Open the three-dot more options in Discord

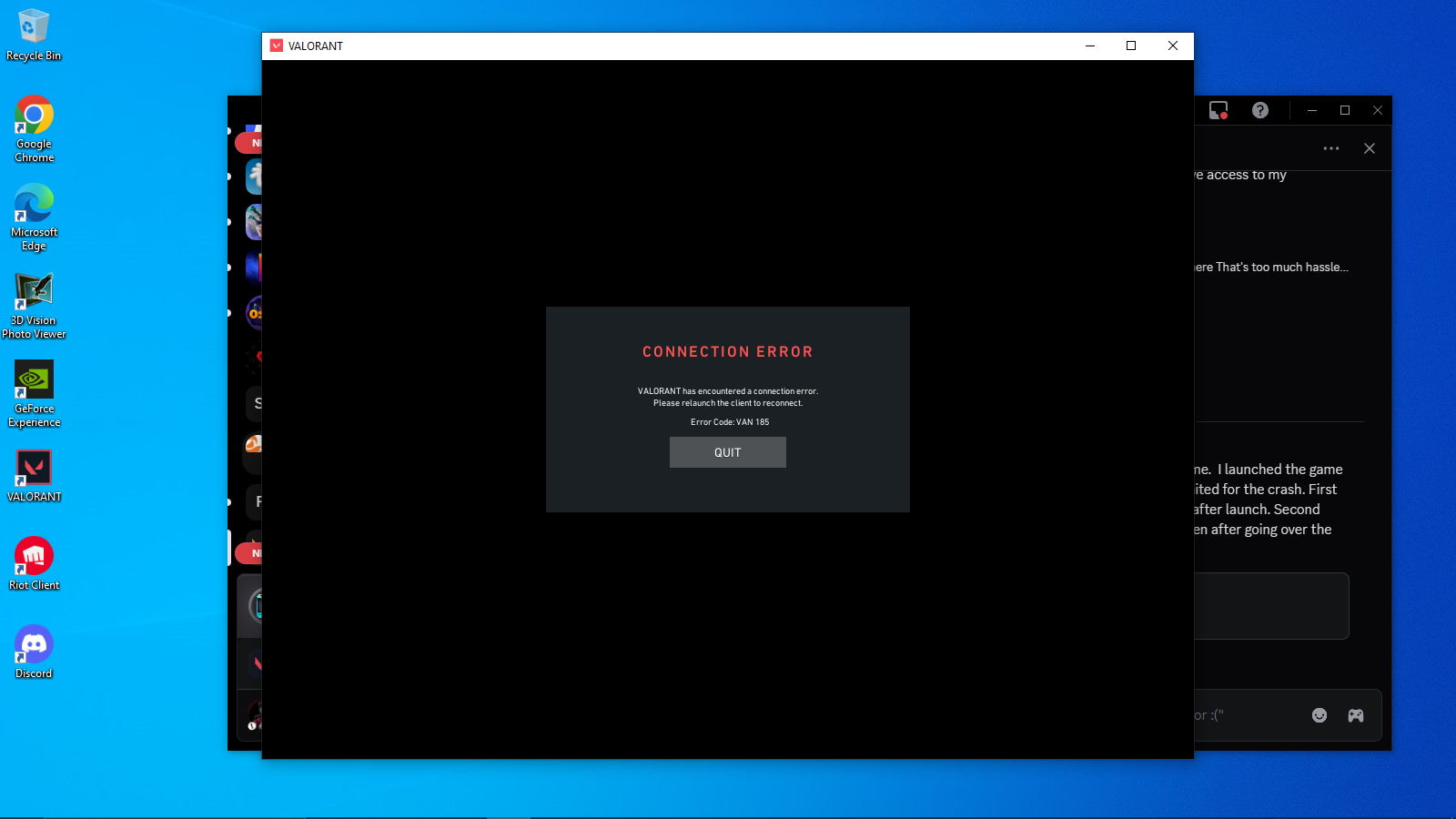[x=1331, y=148]
